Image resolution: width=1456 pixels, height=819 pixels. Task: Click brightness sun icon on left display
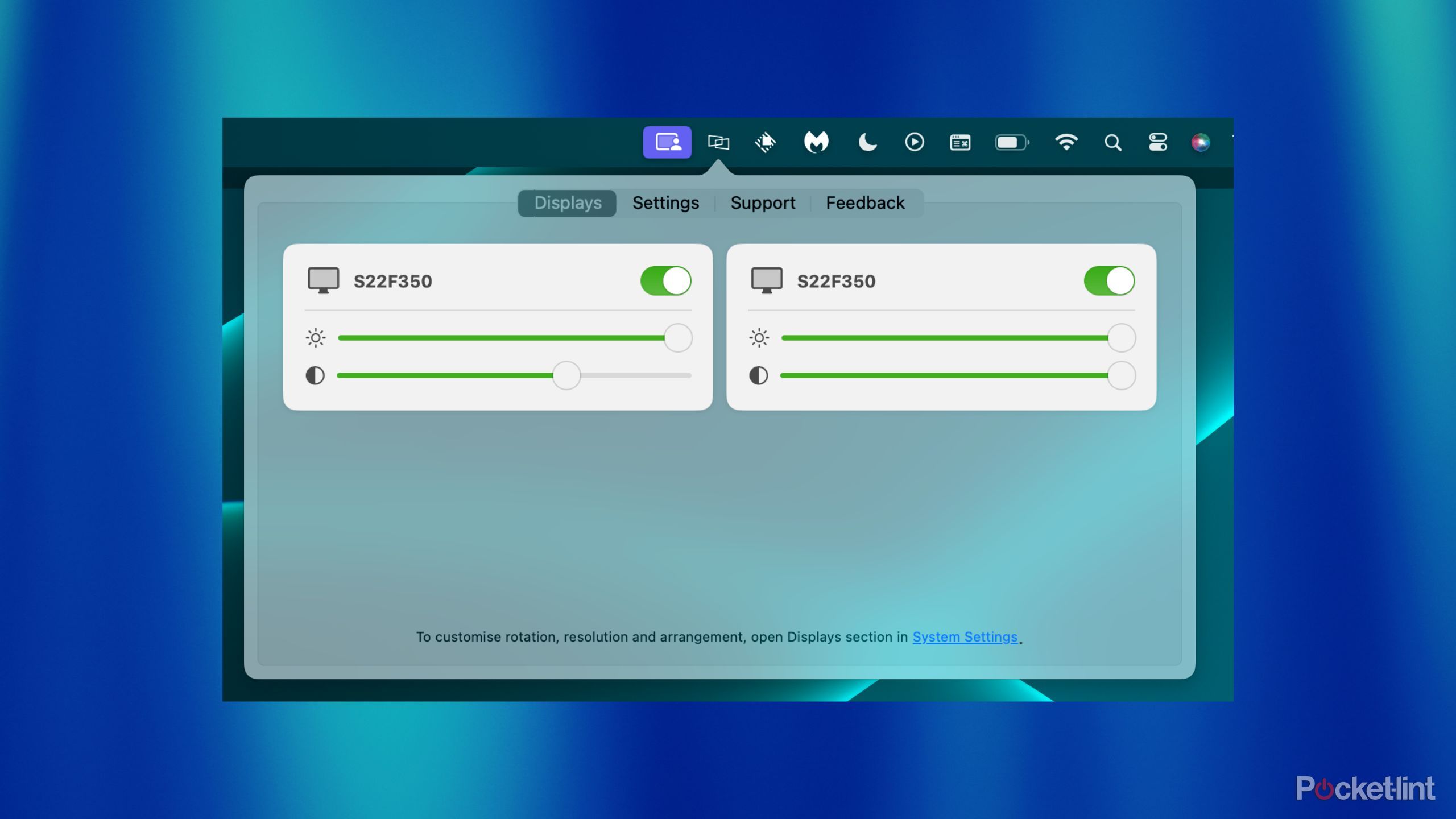pyautogui.click(x=316, y=338)
